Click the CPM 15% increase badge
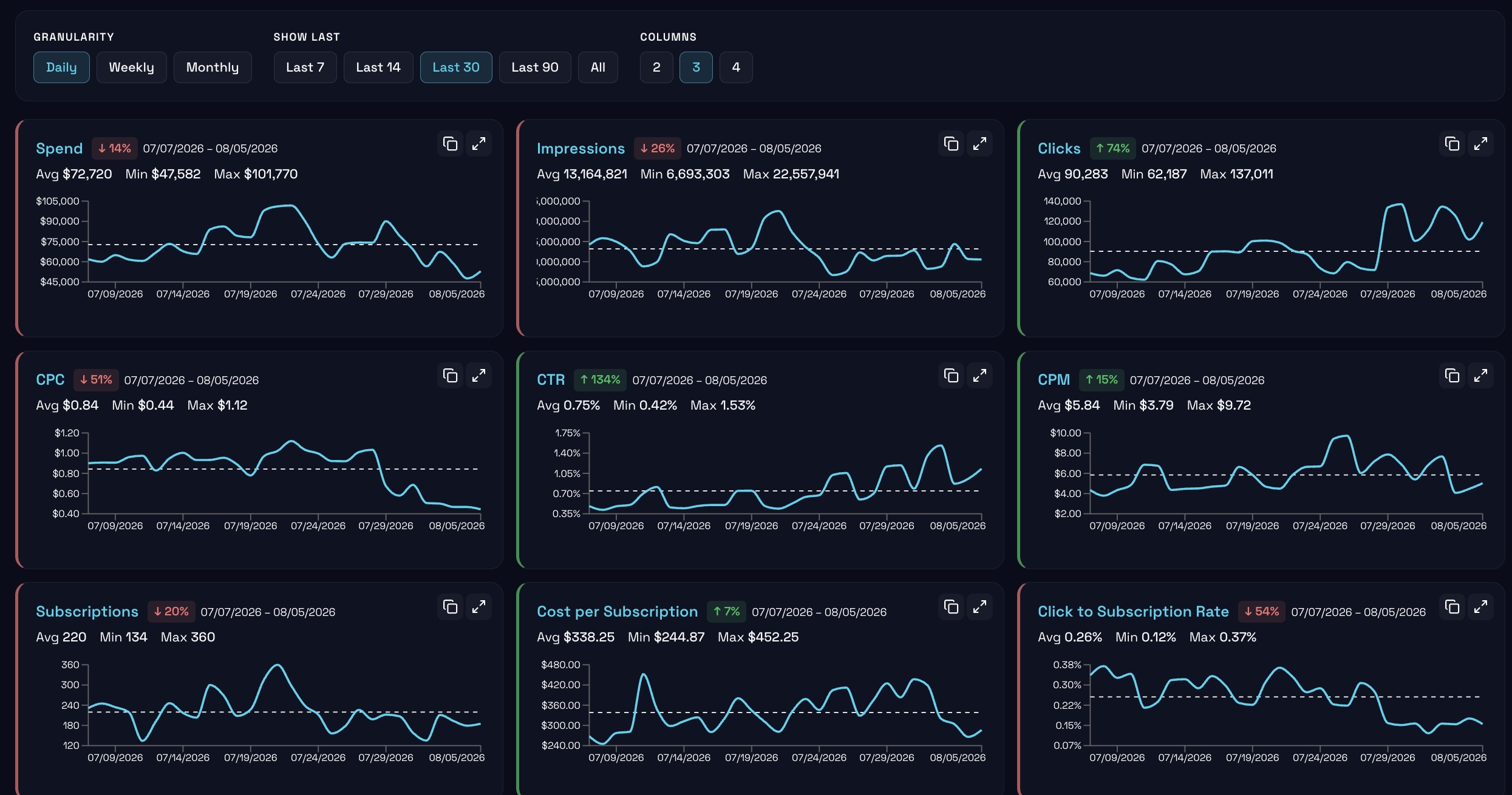The height and width of the screenshot is (795, 1512). pos(1102,380)
